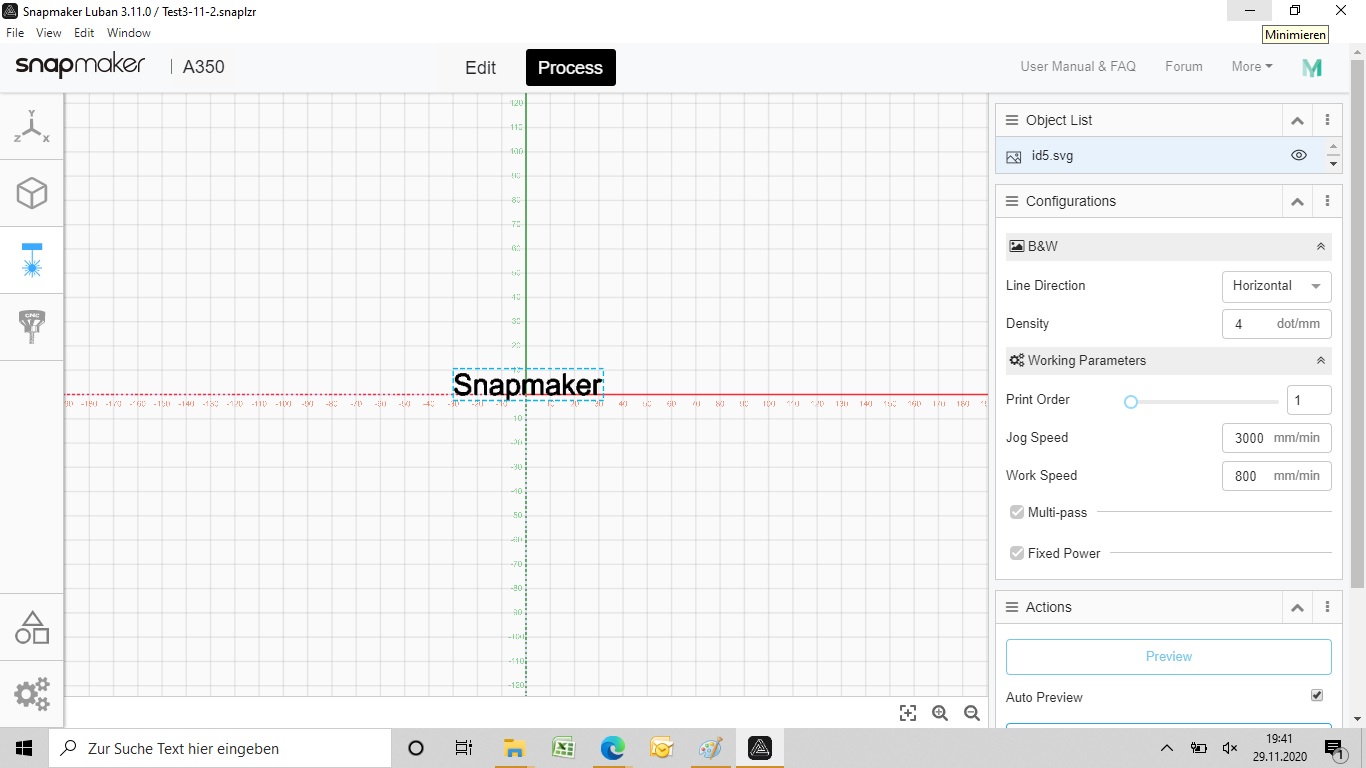This screenshot has width=1366, height=768.
Task: Zoom out using the magnifier minus icon
Action: 971,712
